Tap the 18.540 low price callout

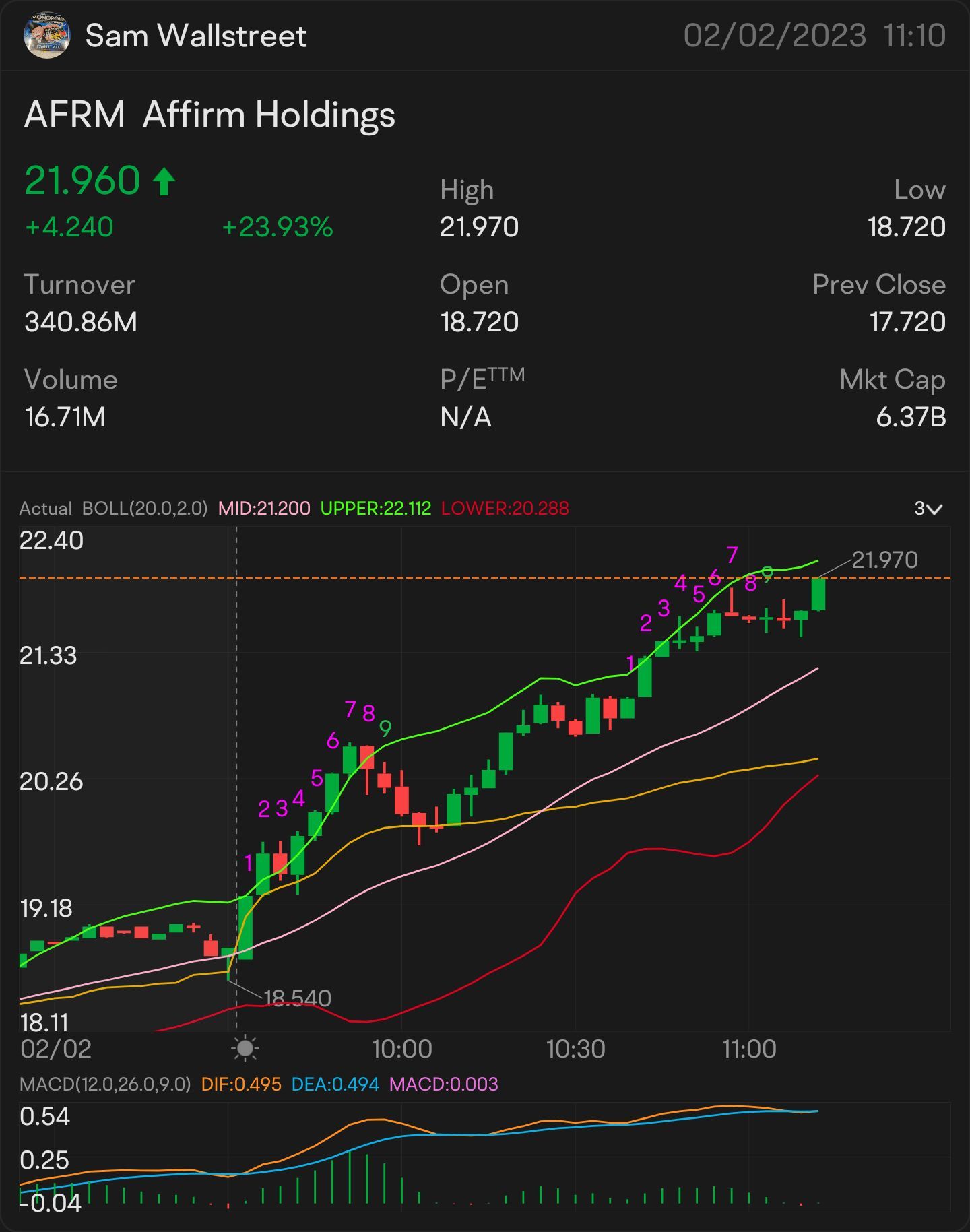297,998
